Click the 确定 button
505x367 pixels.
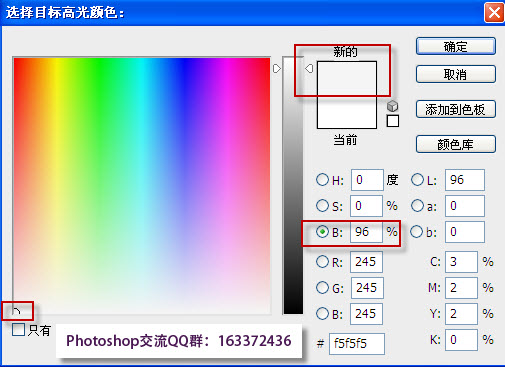pos(456,46)
